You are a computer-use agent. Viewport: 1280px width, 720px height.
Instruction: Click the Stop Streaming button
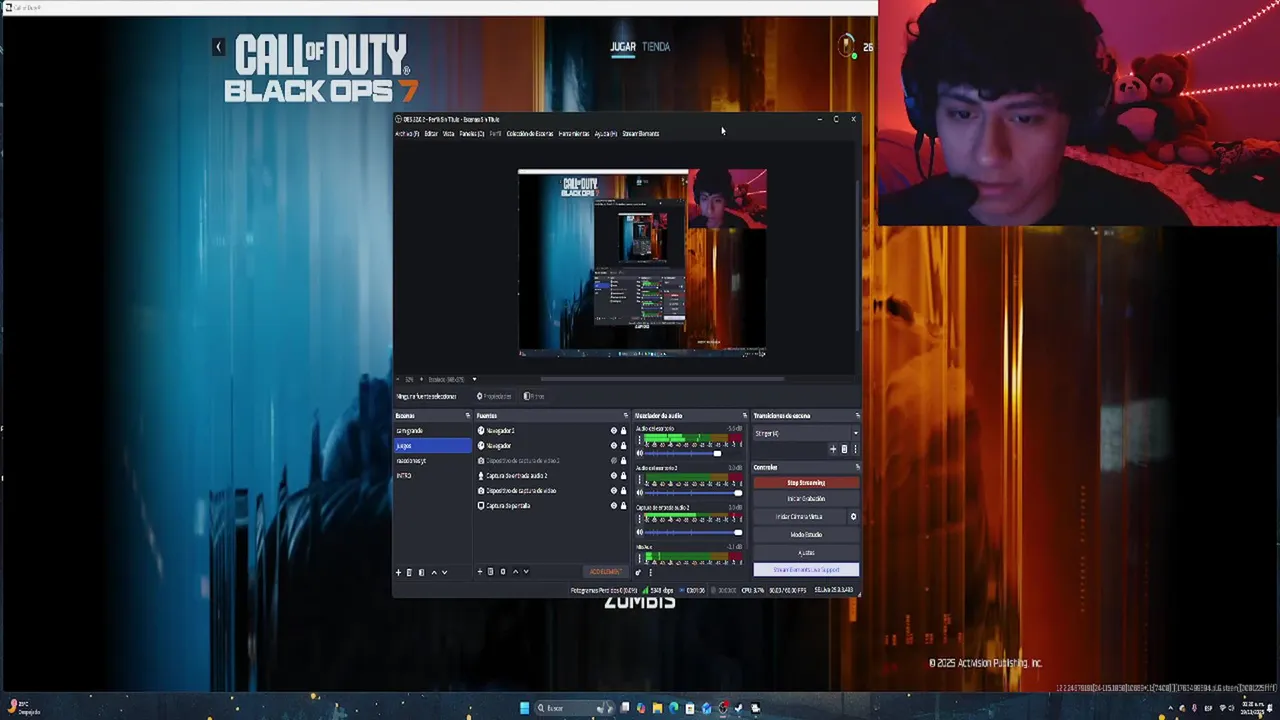click(x=806, y=482)
